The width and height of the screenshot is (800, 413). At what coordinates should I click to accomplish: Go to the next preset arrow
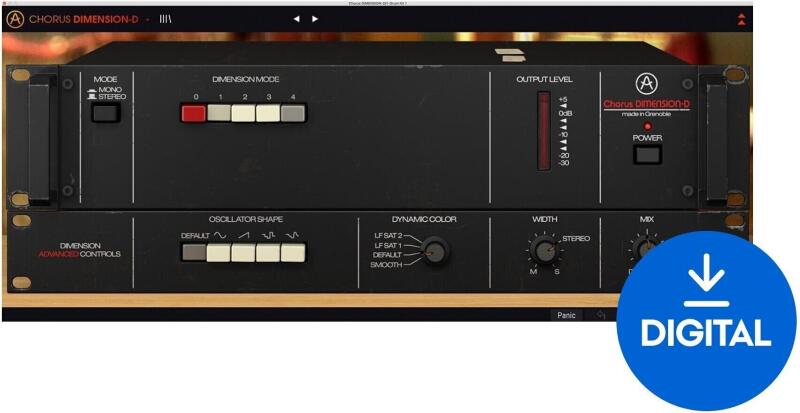click(x=315, y=18)
